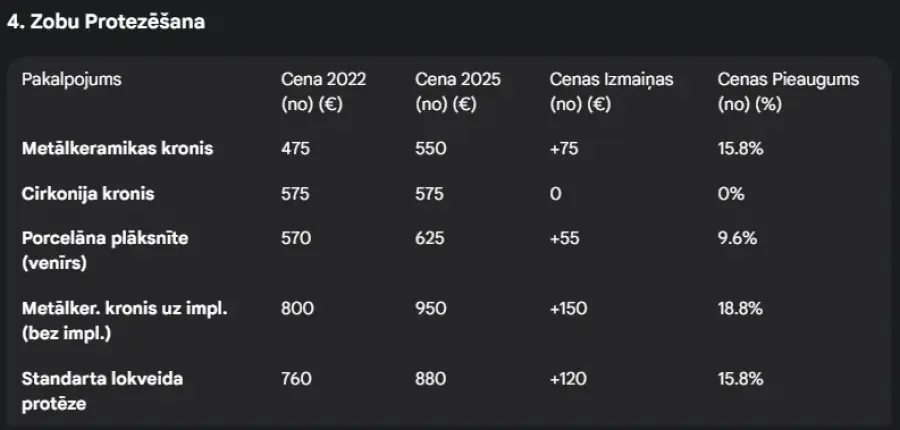Click the Cena 2022 column header
Image resolution: width=900 pixels, height=430 pixels.
coord(323,92)
